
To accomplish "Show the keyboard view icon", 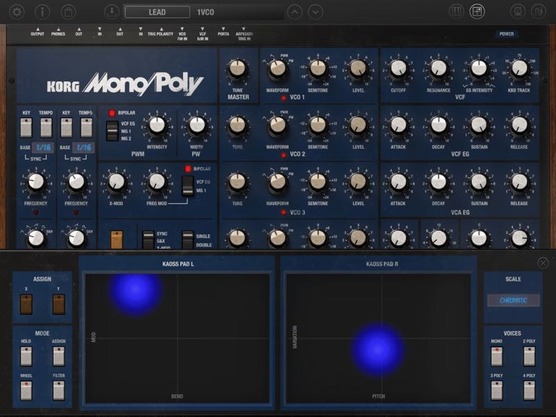I will [x=456, y=12].
